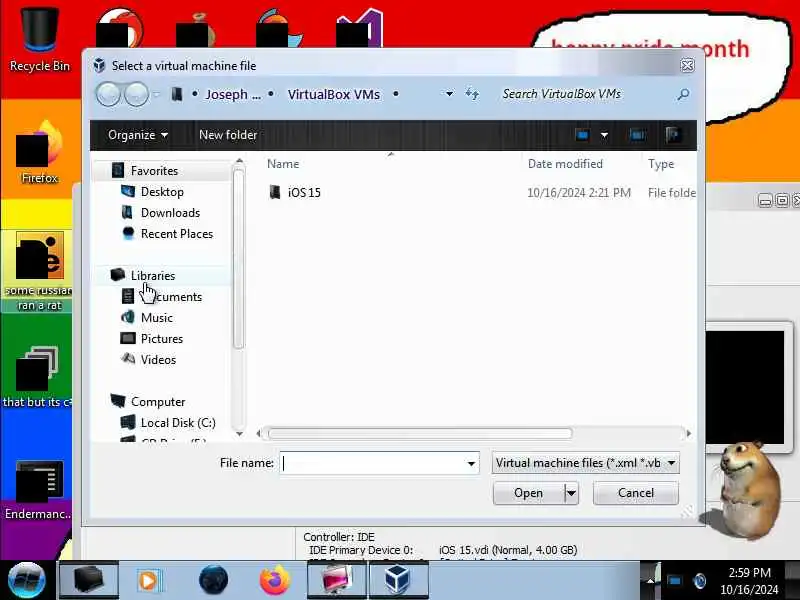This screenshot has height=600, width=800.
Task: Click the VM preview thumbnail in VirtualBox window
Action: (745, 387)
